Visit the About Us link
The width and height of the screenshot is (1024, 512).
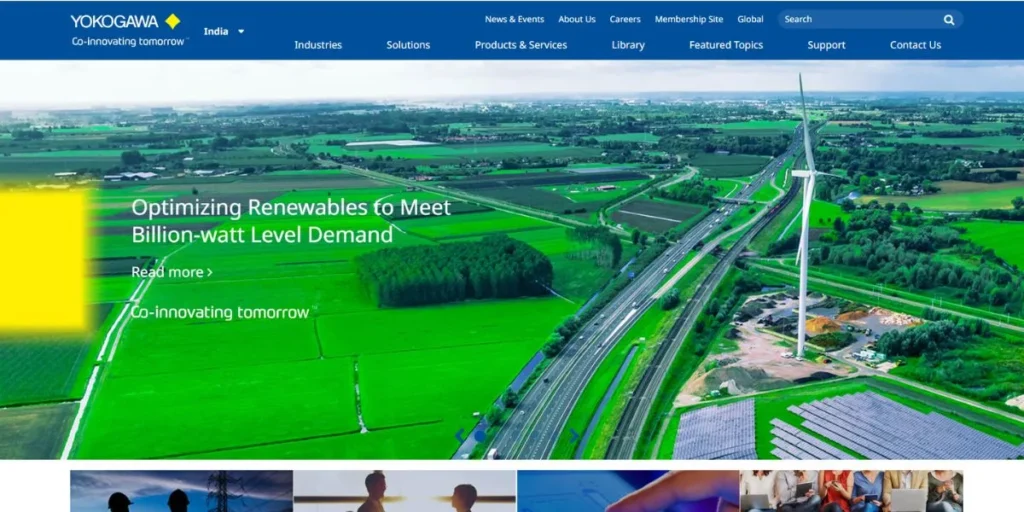coord(577,19)
